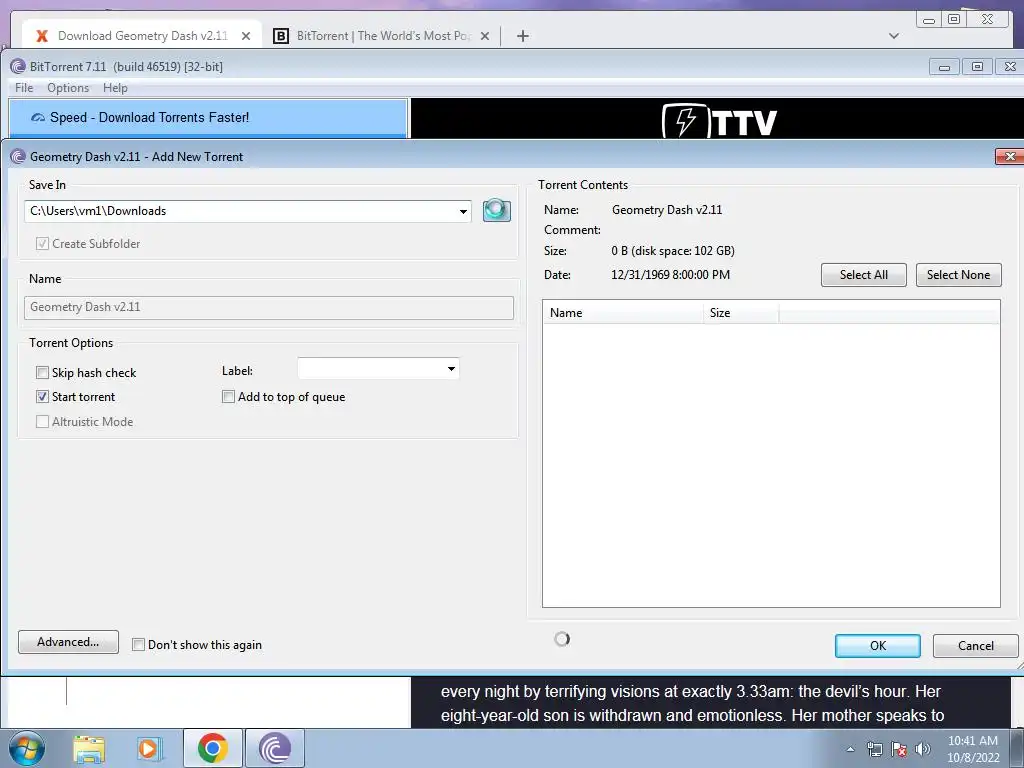Confirm with the OK button
This screenshot has height=768, width=1024.
[x=878, y=646]
